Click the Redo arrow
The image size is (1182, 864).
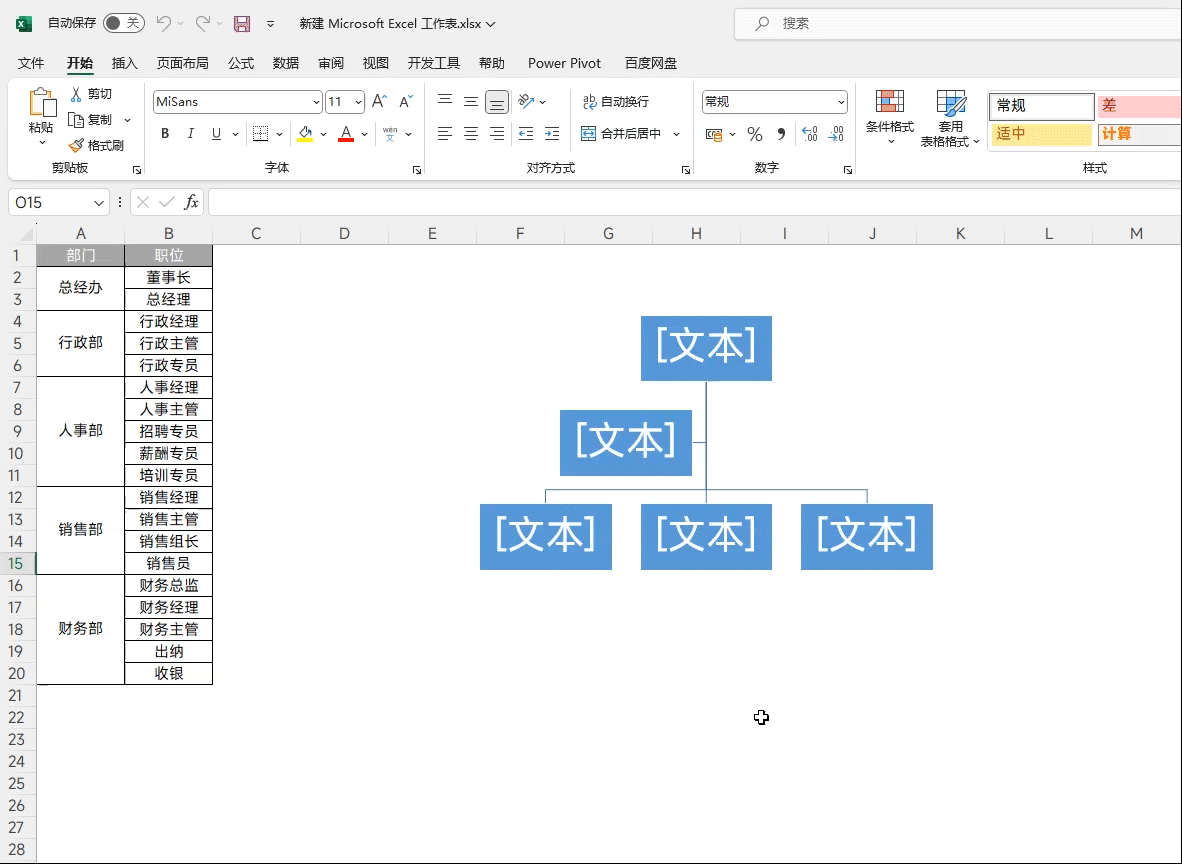(203, 23)
